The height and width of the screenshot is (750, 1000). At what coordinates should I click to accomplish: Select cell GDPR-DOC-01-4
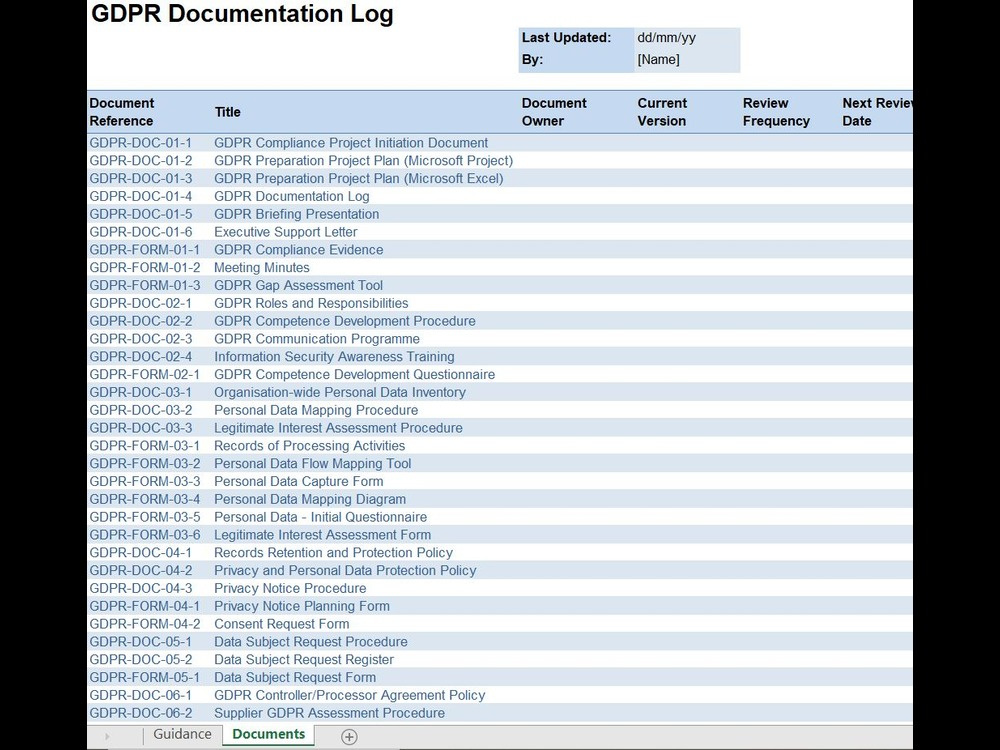140,196
